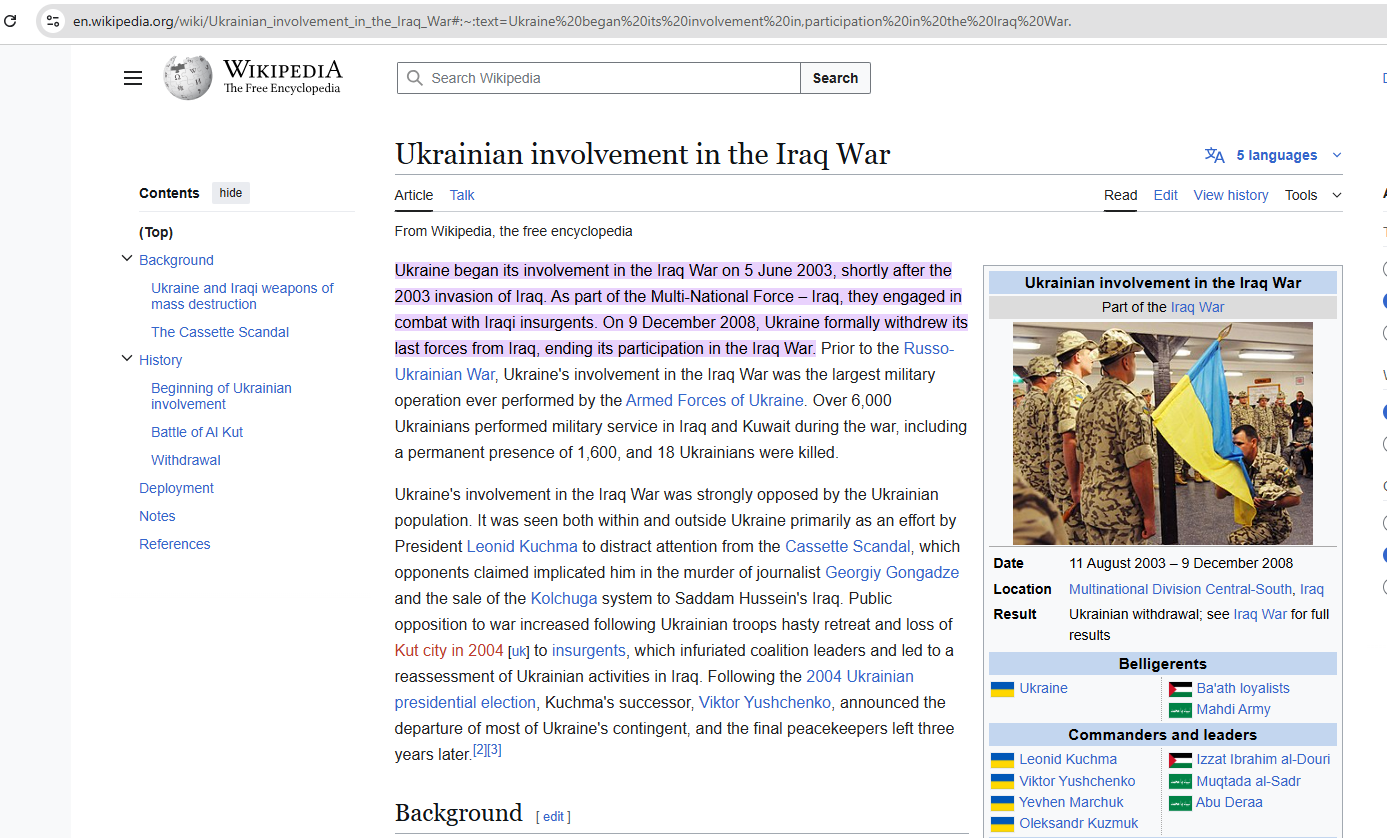Collapse the History section in contents
The width and height of the screenshot is (1387, 838).
pos(127,359)
